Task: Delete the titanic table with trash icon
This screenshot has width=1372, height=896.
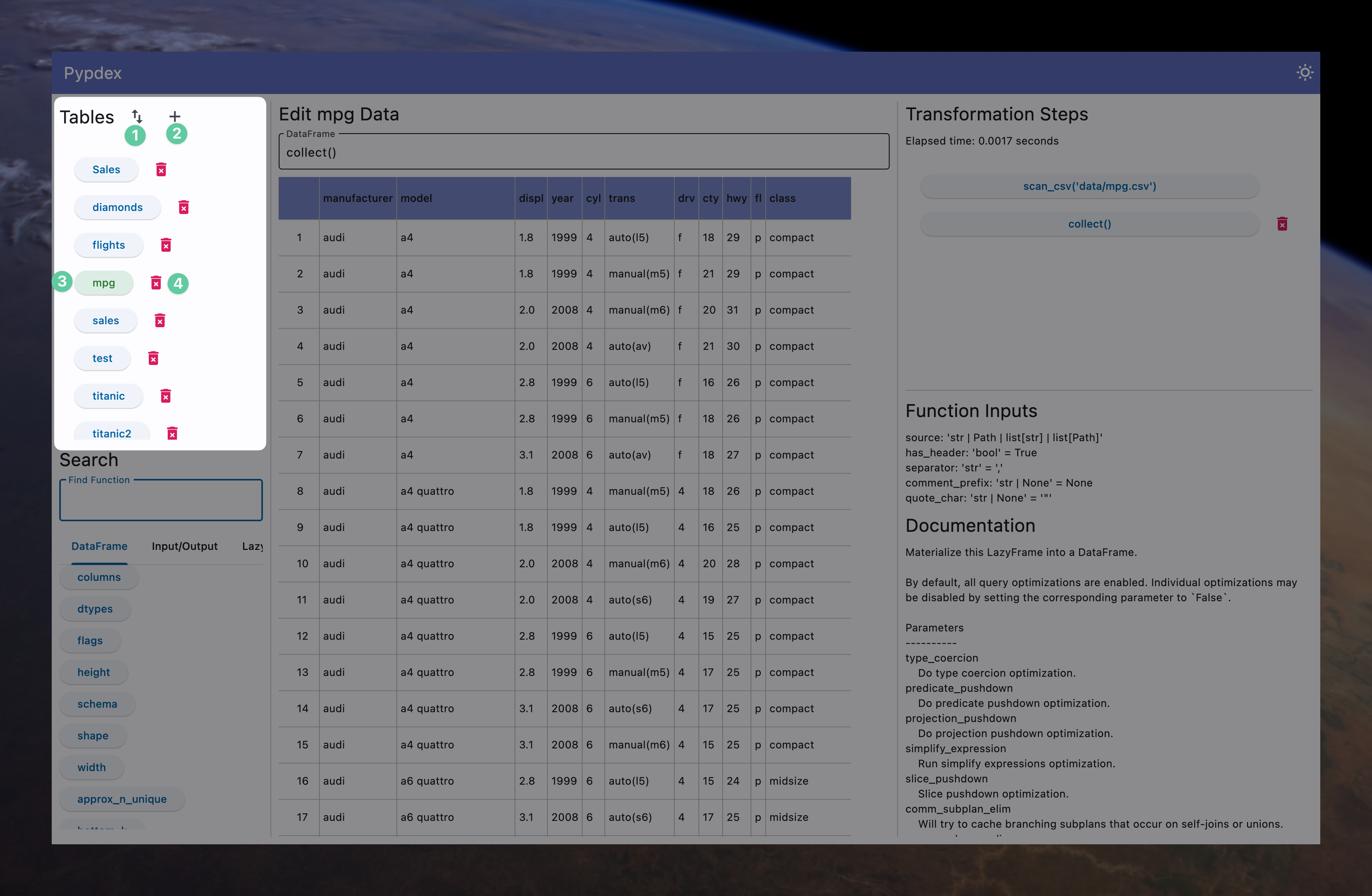Action: pyautogui.click(x=165, y=396)
